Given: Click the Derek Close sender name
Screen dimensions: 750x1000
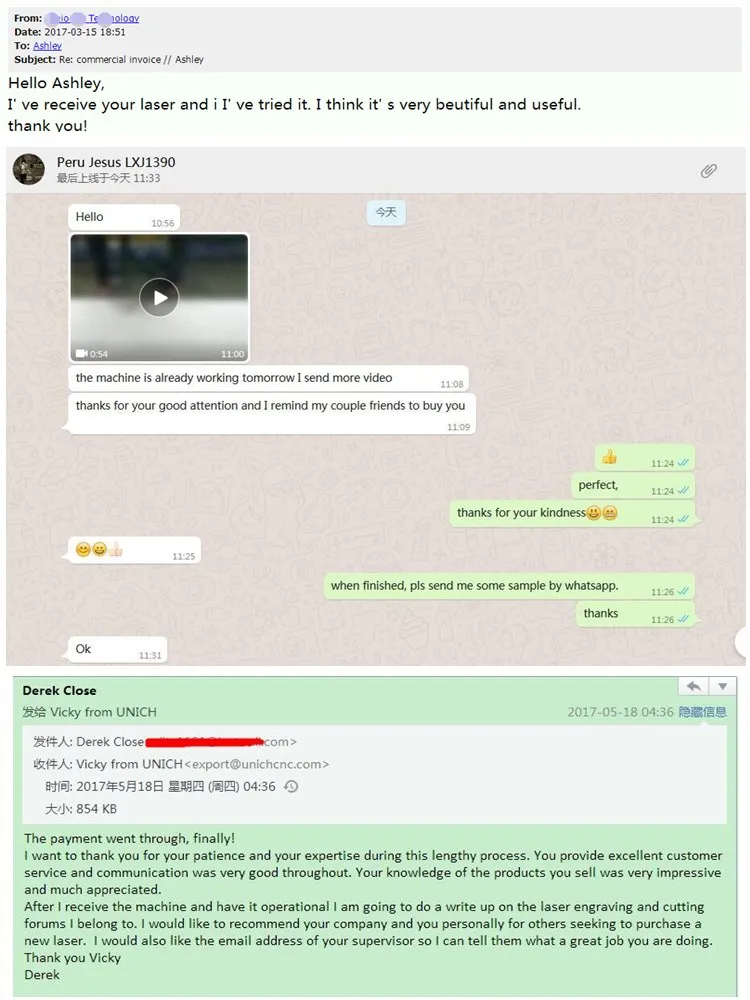Looking at the screenshot, I should click(59, 691).
